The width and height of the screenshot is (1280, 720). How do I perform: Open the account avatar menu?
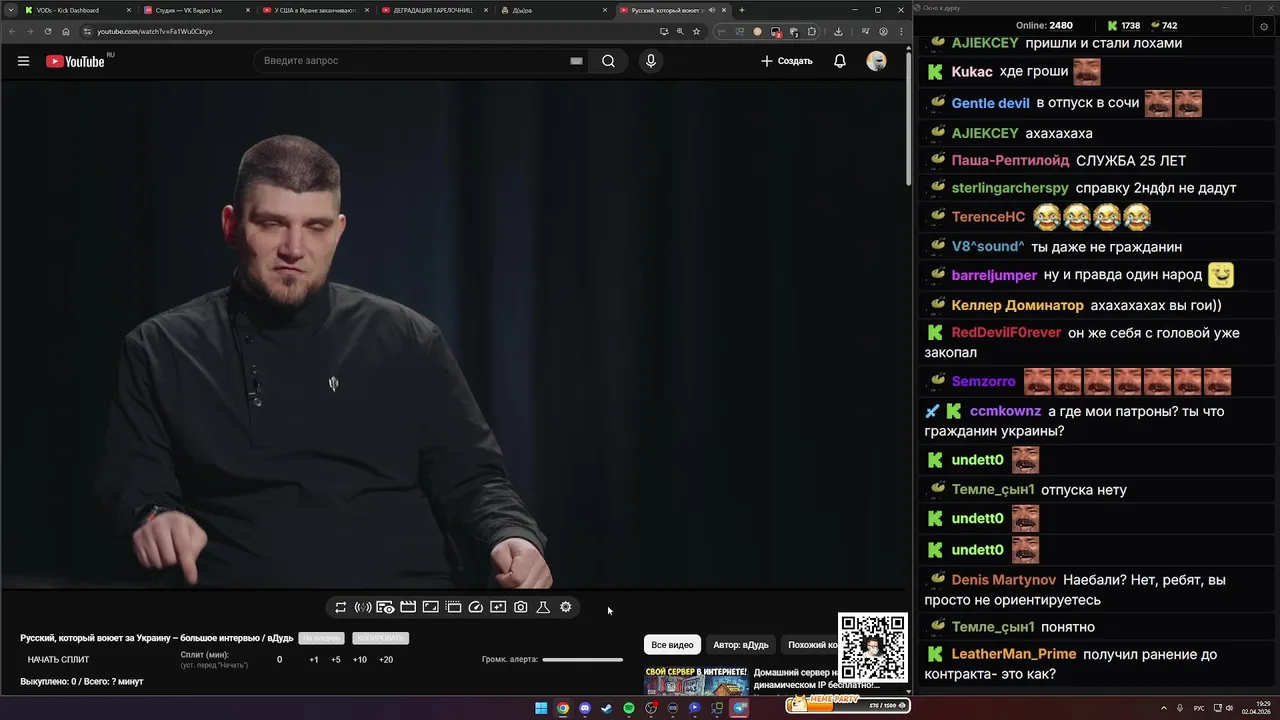click(876, 61)
